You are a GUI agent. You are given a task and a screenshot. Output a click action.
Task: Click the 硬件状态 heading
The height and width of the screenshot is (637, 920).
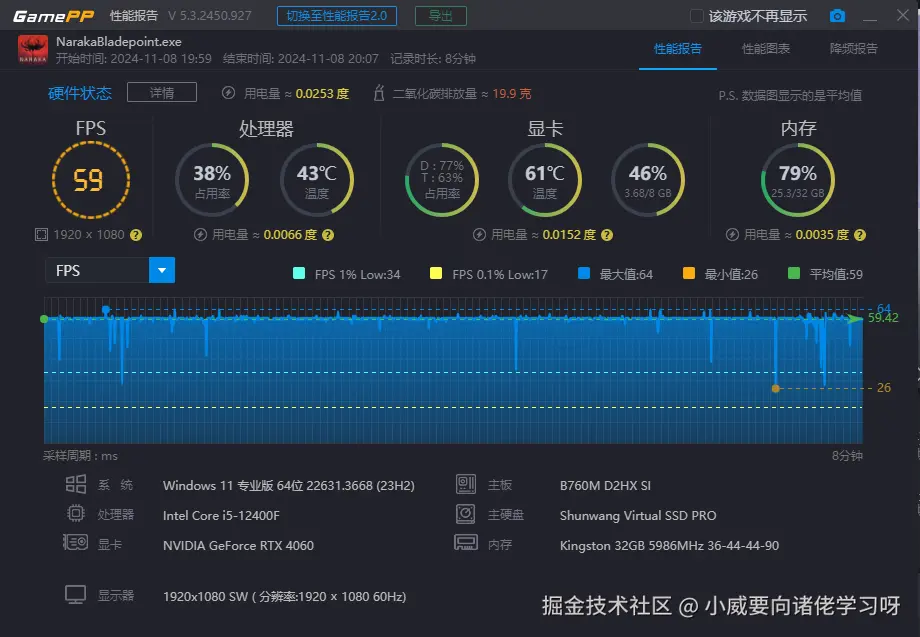pyautogui.click(x=80, y=93)
